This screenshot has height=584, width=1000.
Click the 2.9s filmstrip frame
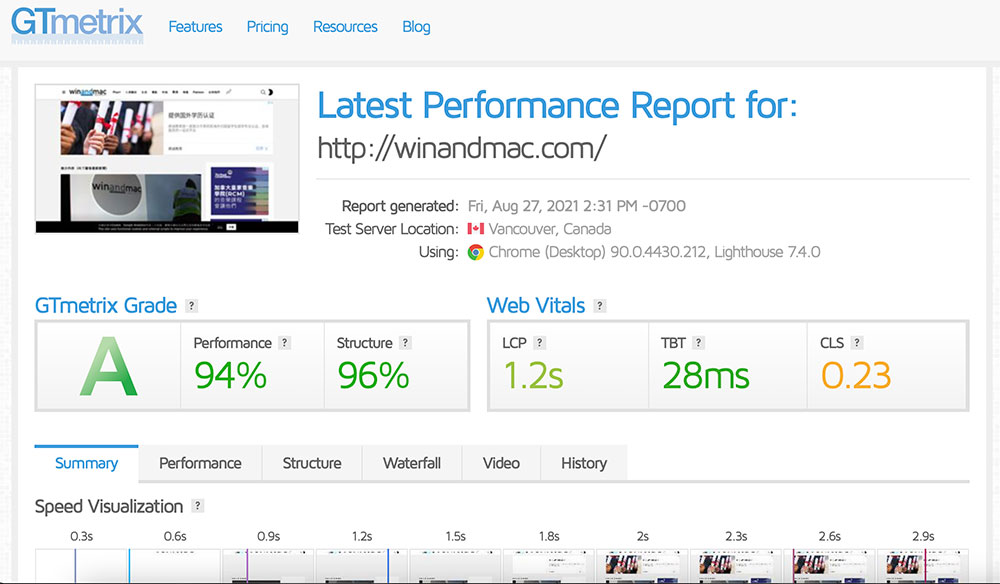tap(922, 565)
